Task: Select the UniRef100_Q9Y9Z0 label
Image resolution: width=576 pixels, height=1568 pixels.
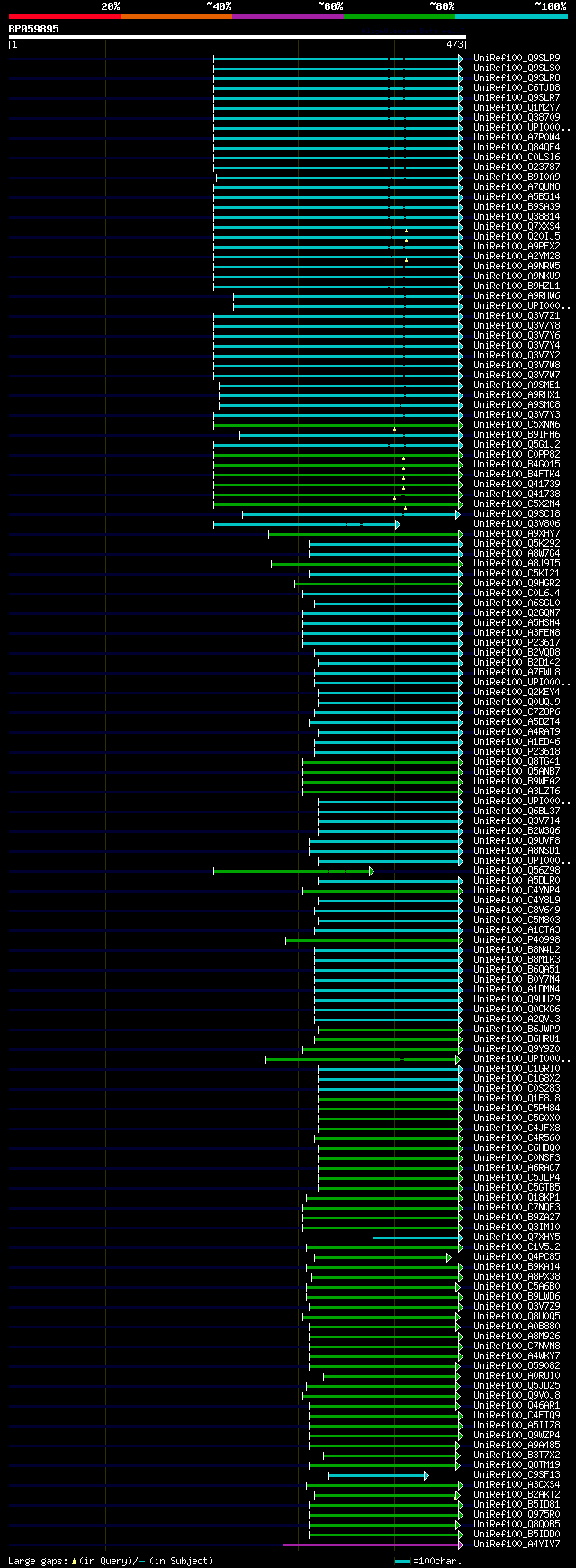Action: pos(517,1048)
